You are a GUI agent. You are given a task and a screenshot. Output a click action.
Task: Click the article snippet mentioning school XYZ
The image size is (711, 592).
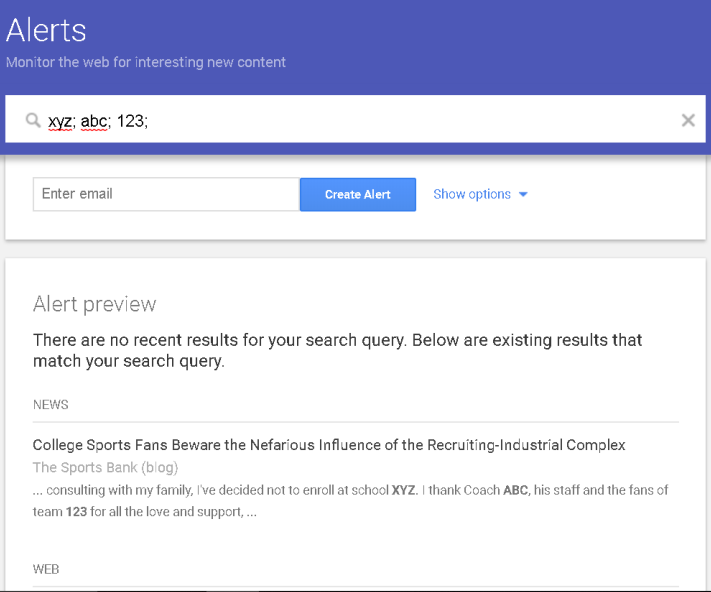pos(350,501)
